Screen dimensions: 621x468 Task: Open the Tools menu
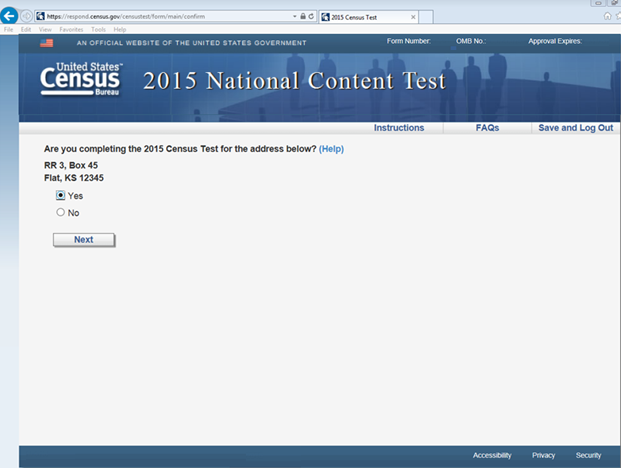point(98,29)
